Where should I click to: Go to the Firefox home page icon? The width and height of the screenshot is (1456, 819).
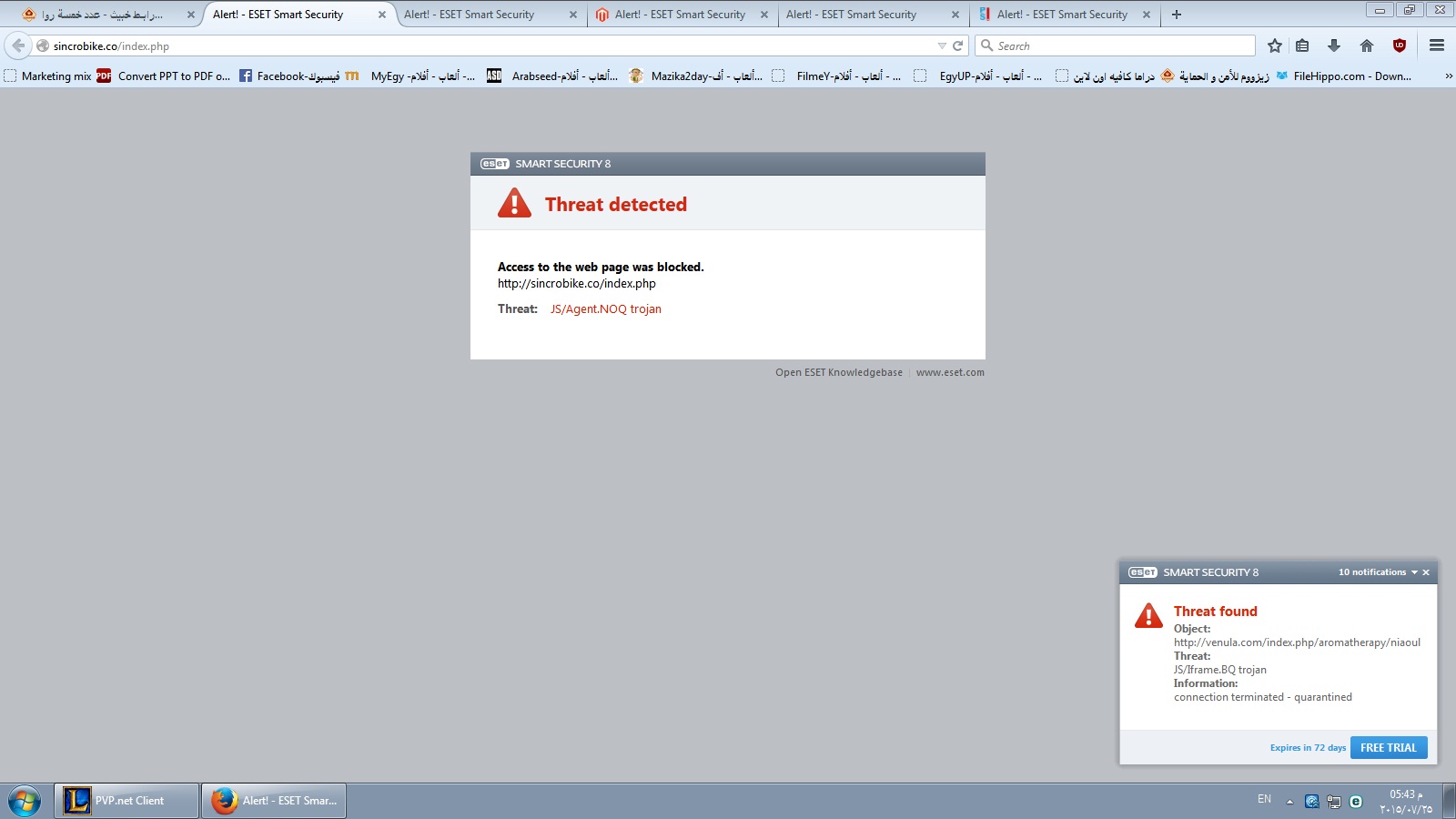pyautogui.click(x=1367, y=45)
